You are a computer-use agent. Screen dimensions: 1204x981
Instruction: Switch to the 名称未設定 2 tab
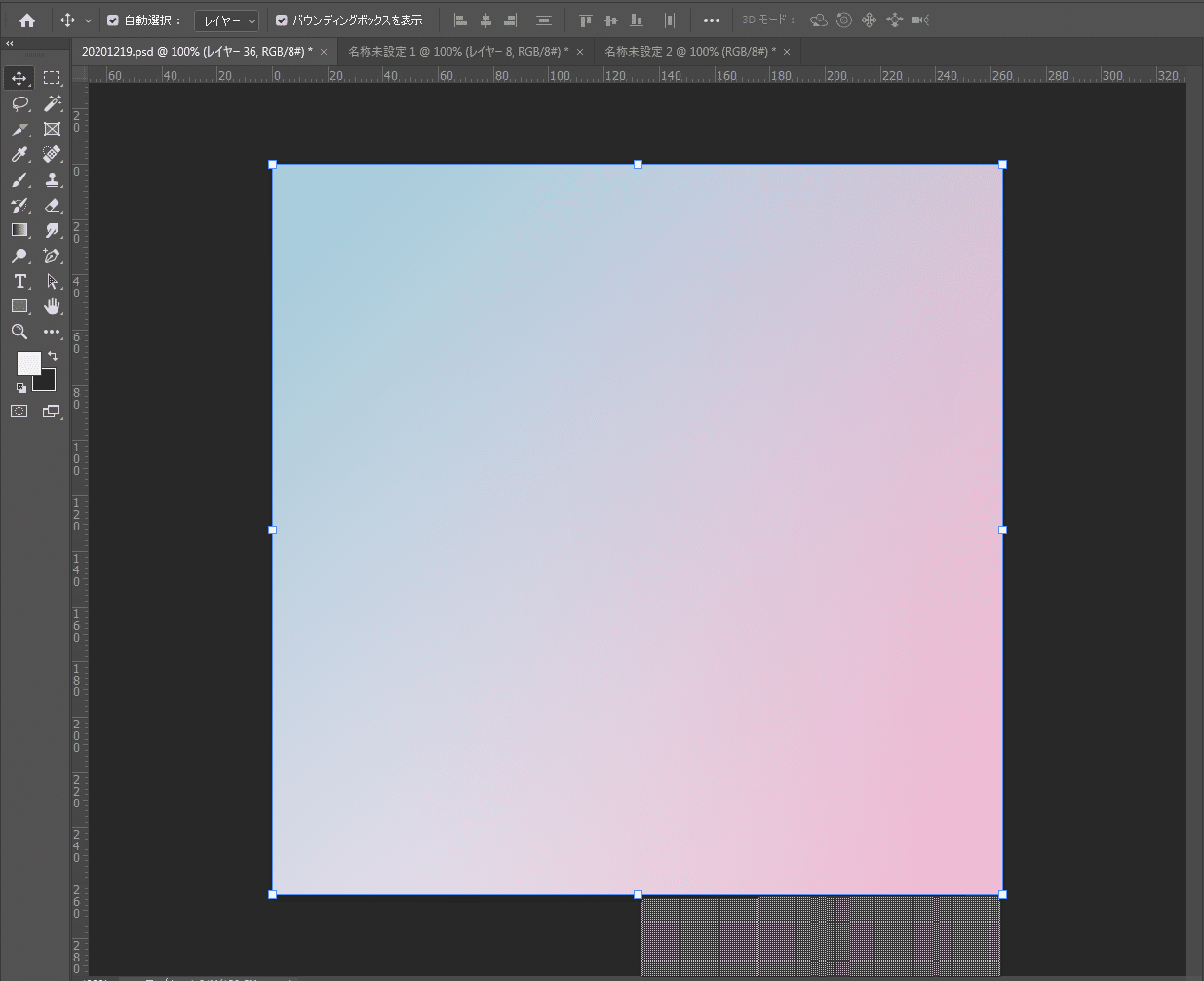690,52
